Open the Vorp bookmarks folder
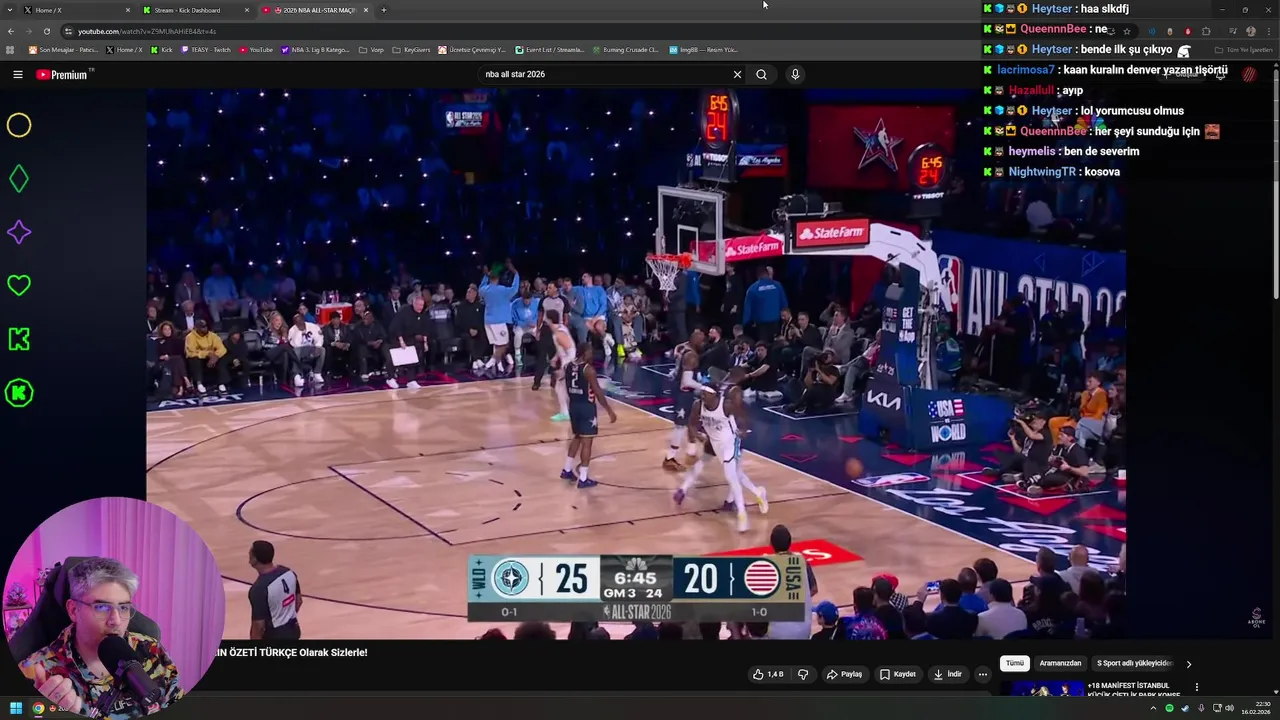The image size is (1280, 720). tap(371, 49)
